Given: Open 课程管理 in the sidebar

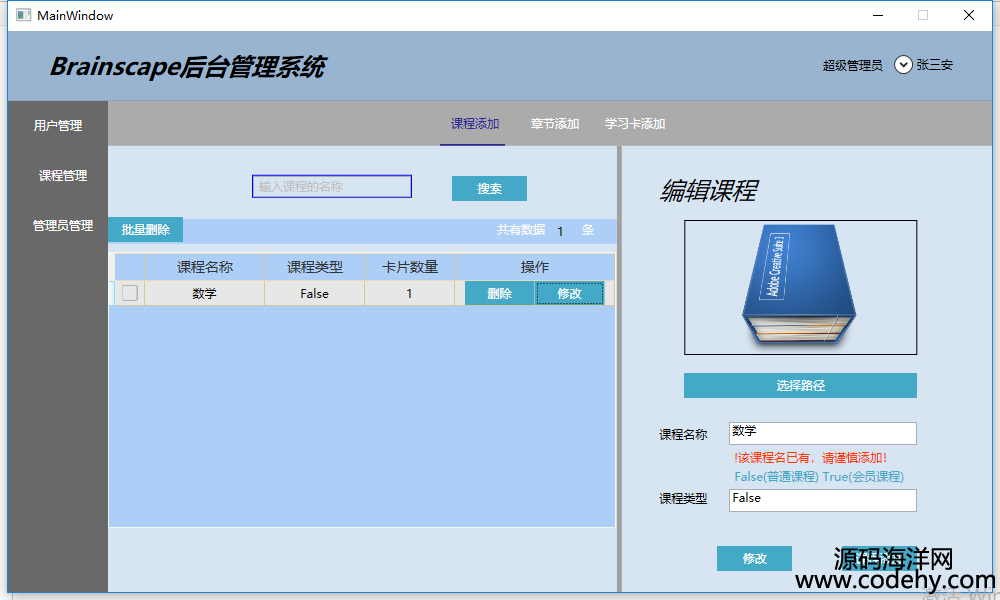Looking at the screenshot, I should coord(62,175).
